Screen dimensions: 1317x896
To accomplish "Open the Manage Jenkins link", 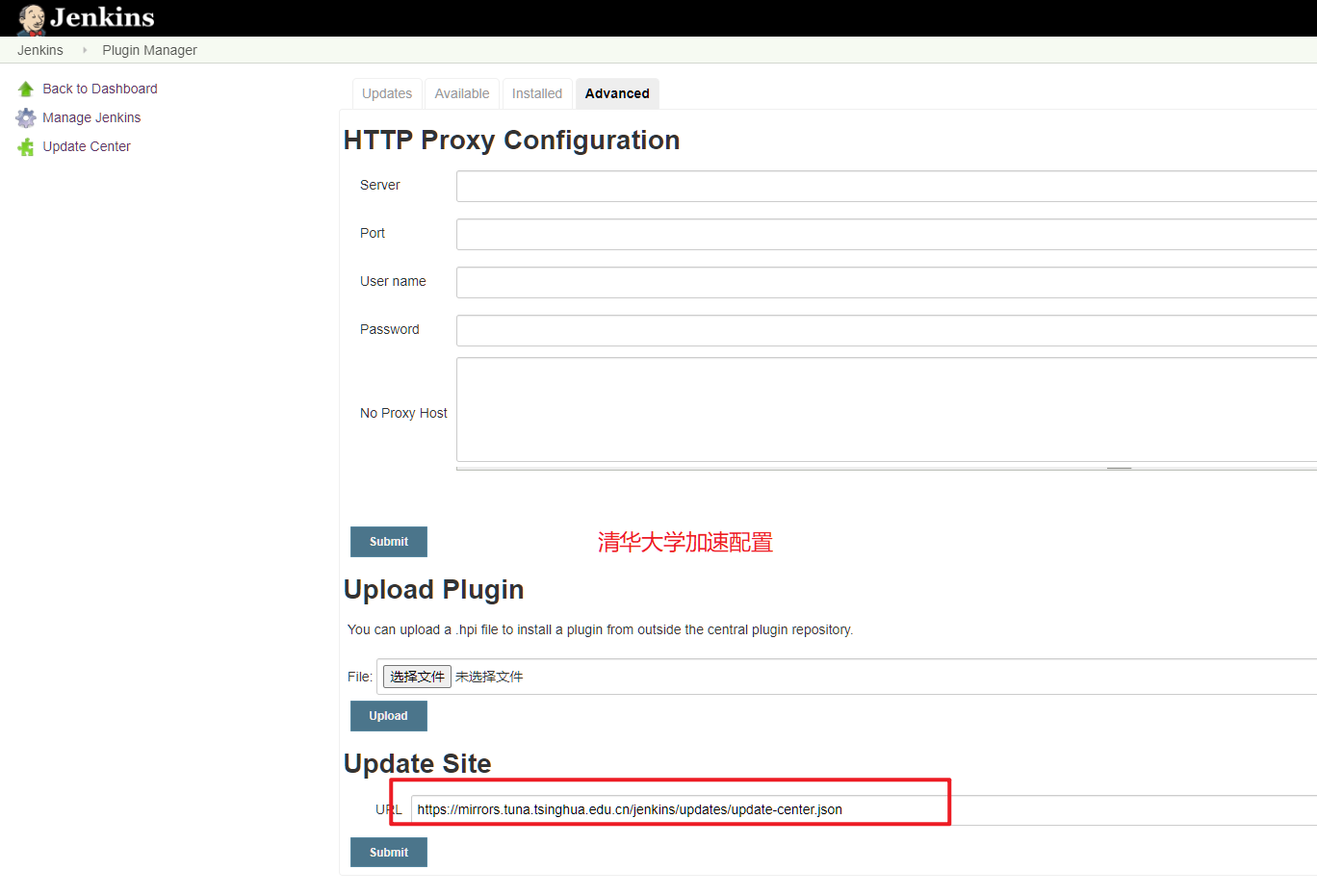I will (91, 117).
